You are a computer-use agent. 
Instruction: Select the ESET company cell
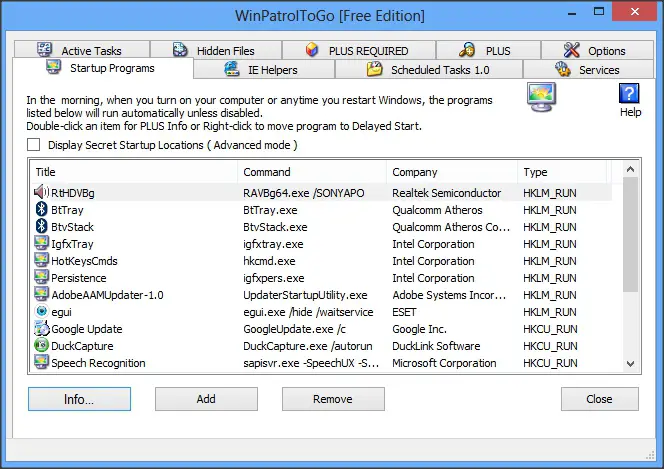click(404, 312)
